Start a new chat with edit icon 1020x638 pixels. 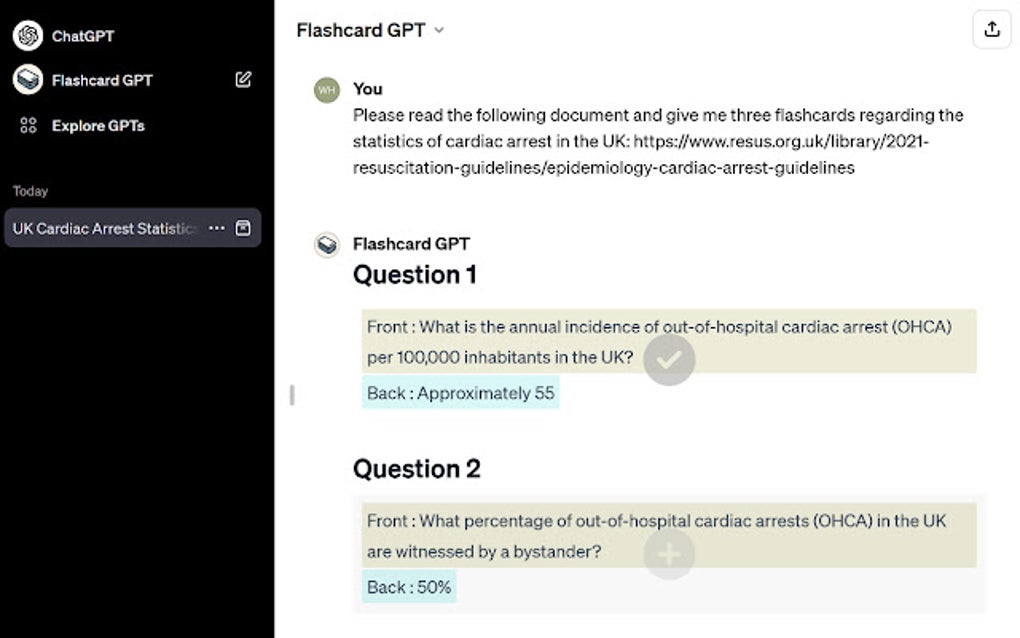tap(243, 80)
